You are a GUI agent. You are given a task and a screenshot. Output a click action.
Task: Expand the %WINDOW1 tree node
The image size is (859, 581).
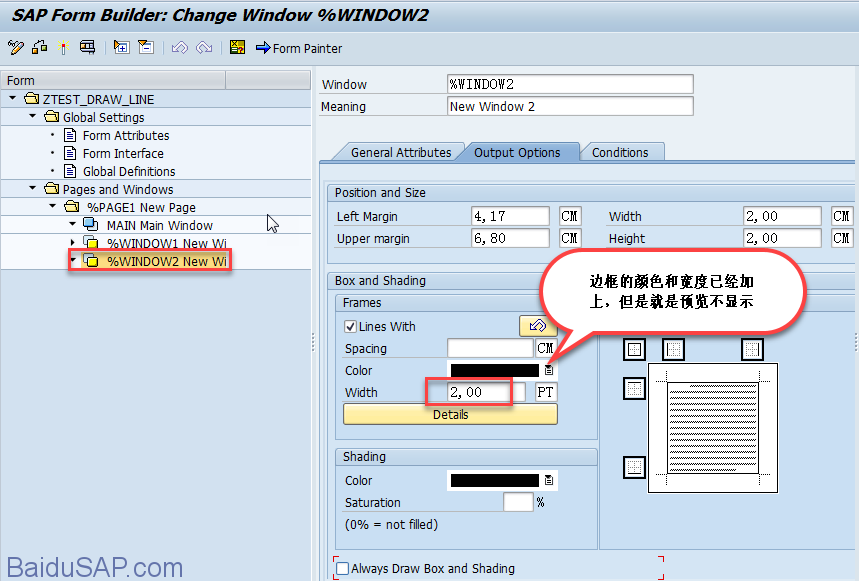(72, 243)
